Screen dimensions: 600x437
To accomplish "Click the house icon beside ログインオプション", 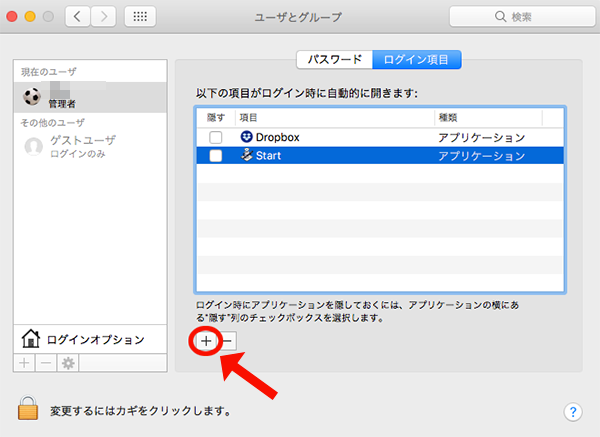I will pos(31,339).
